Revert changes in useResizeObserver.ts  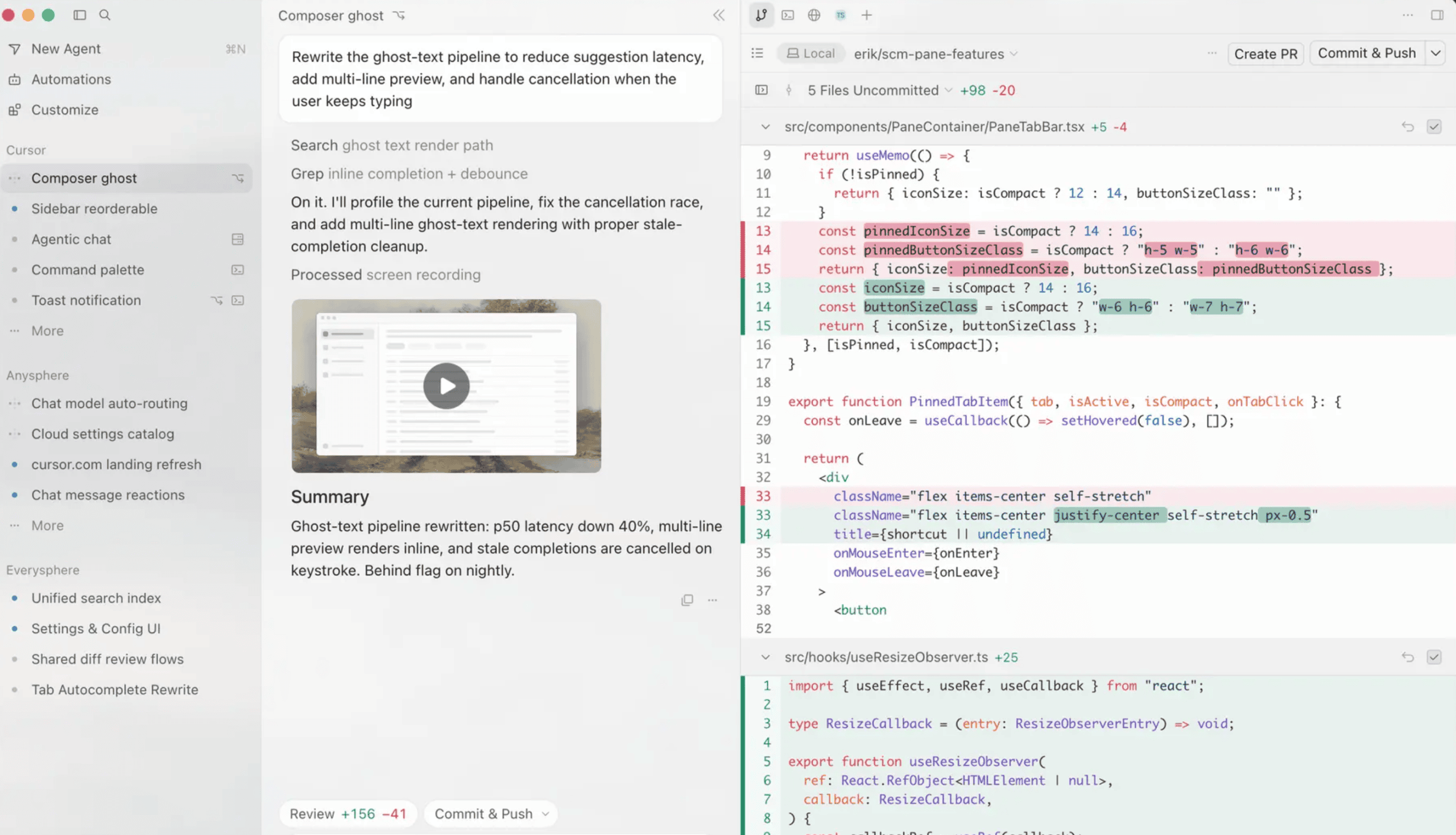(x=1408, y=657)
